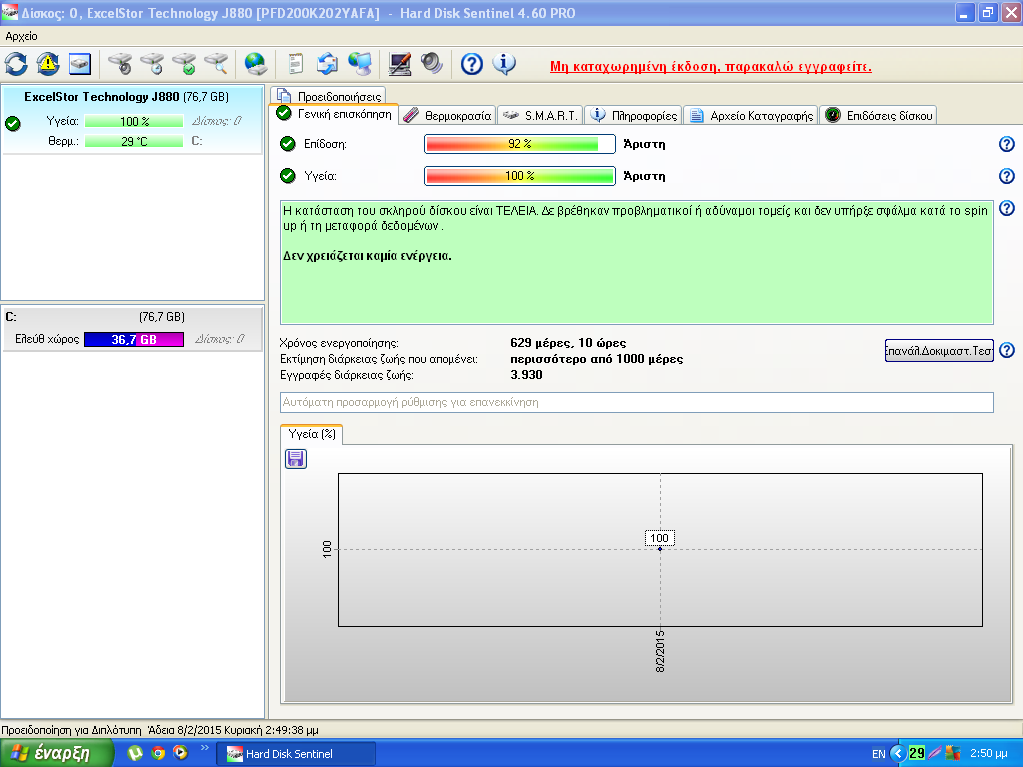Viewport: 1023px width, 767px height.
Task: Open configuration via monitor with screwdriver icon
Action: 399,64
